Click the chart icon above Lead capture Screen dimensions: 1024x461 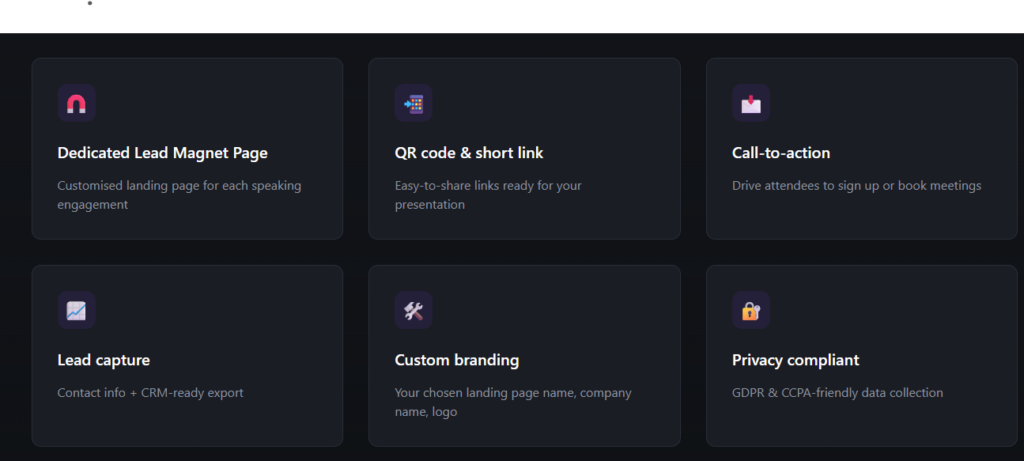[76, 310]
